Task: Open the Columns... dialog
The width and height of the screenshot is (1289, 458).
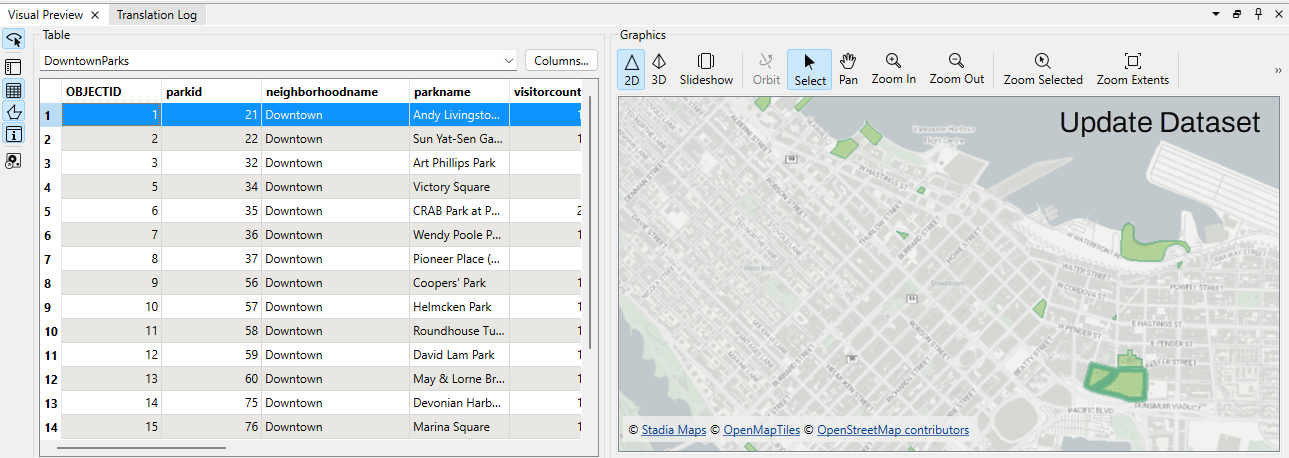Action: click(x=561, y=61)
